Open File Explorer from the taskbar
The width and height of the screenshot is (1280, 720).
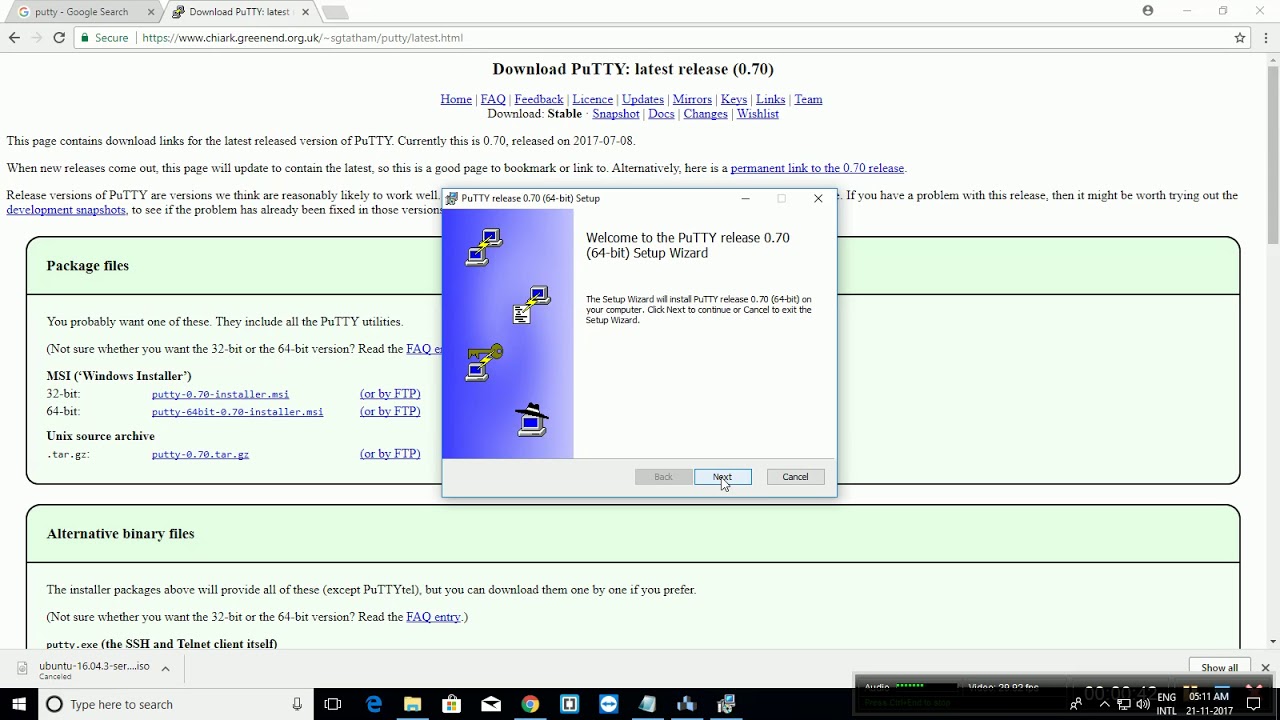pyautogui.click(x=412, y=704)
